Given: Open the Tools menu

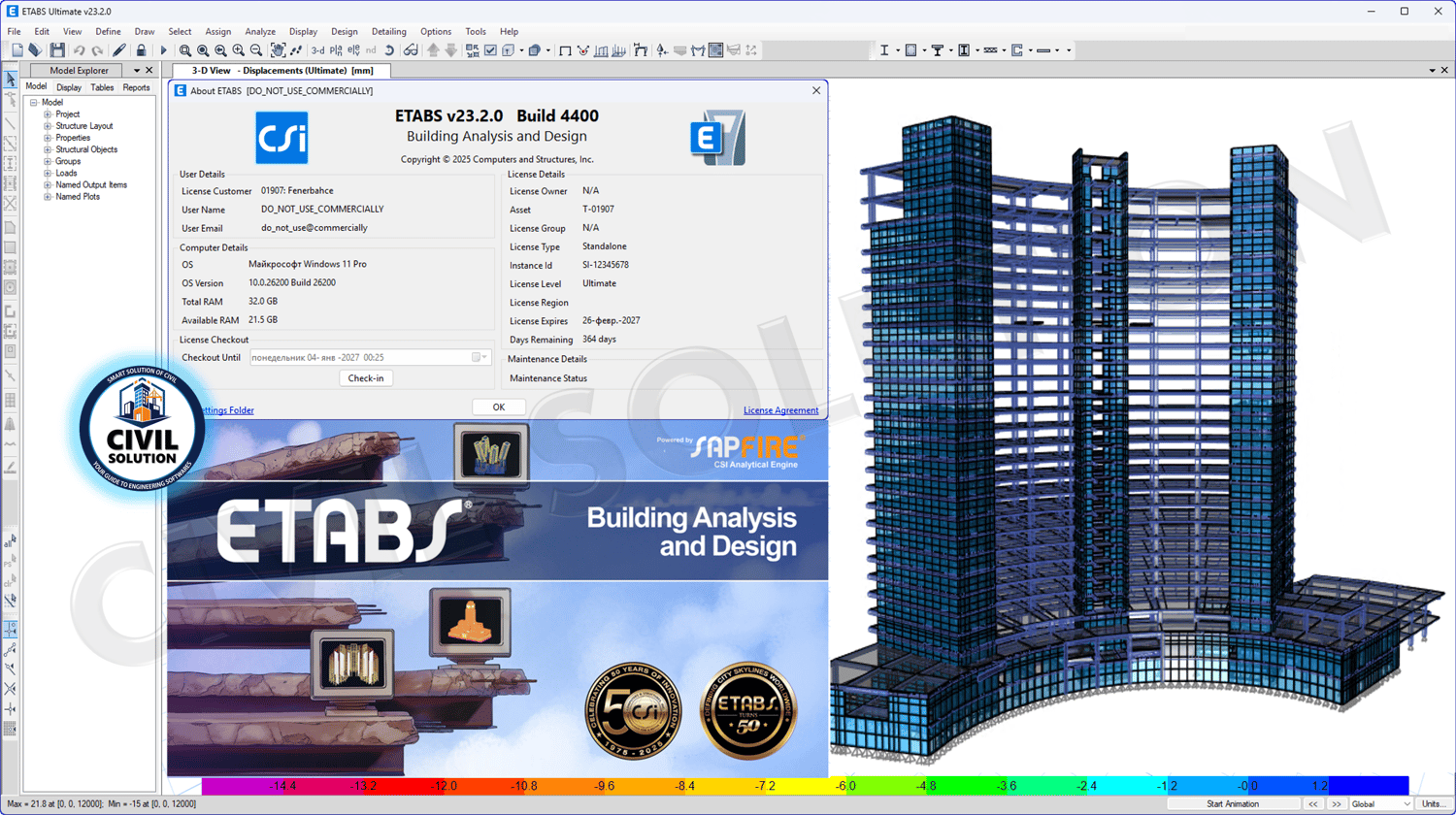Looking at the screenshot, I should click(x=476, y=31).
